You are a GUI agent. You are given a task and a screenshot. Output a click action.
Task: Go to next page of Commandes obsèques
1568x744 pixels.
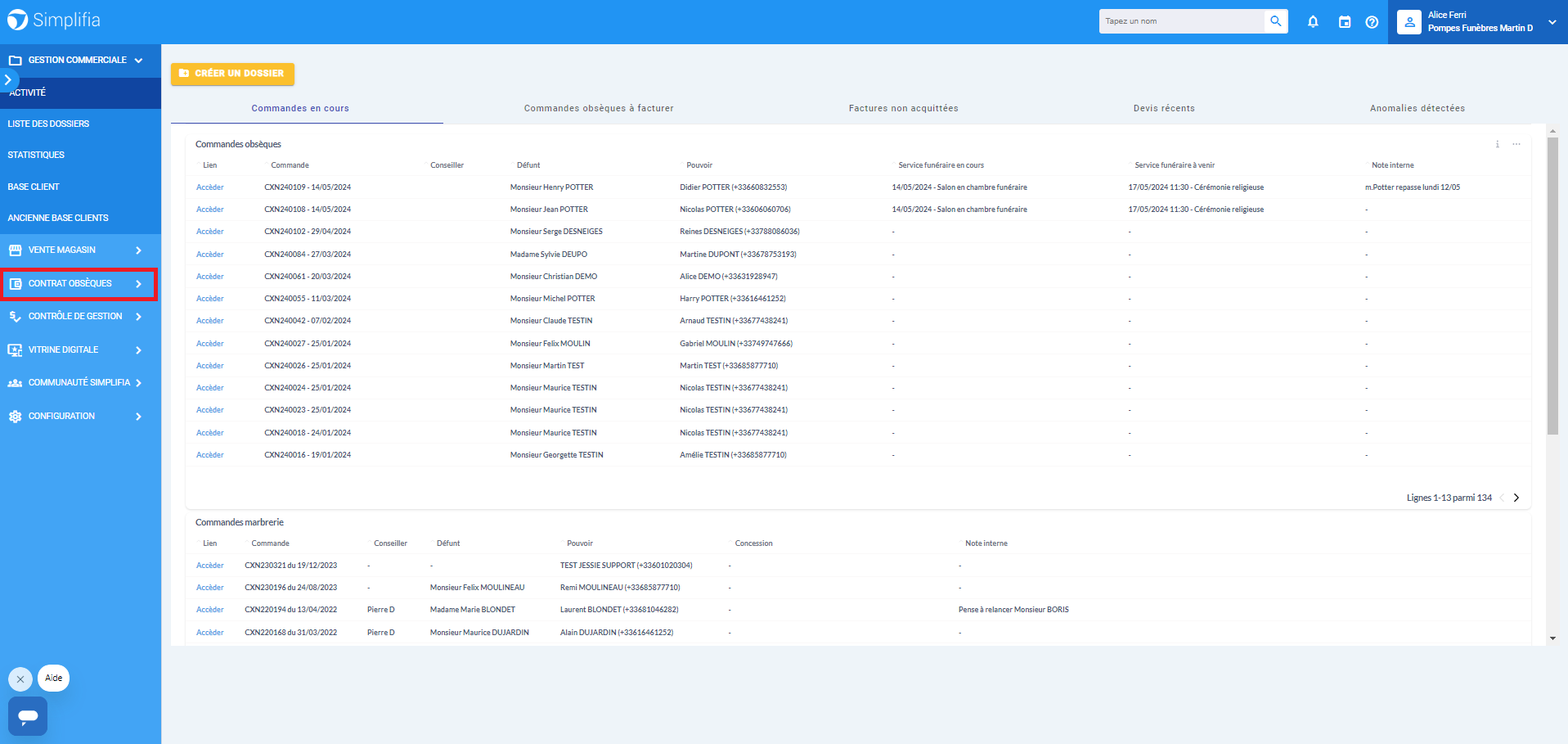tap(1516, 498)
